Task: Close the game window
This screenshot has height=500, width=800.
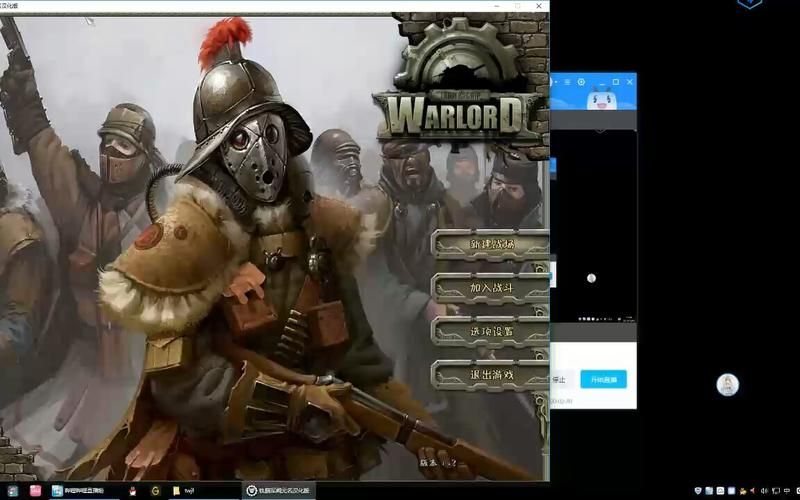Action: pos(539,6)
